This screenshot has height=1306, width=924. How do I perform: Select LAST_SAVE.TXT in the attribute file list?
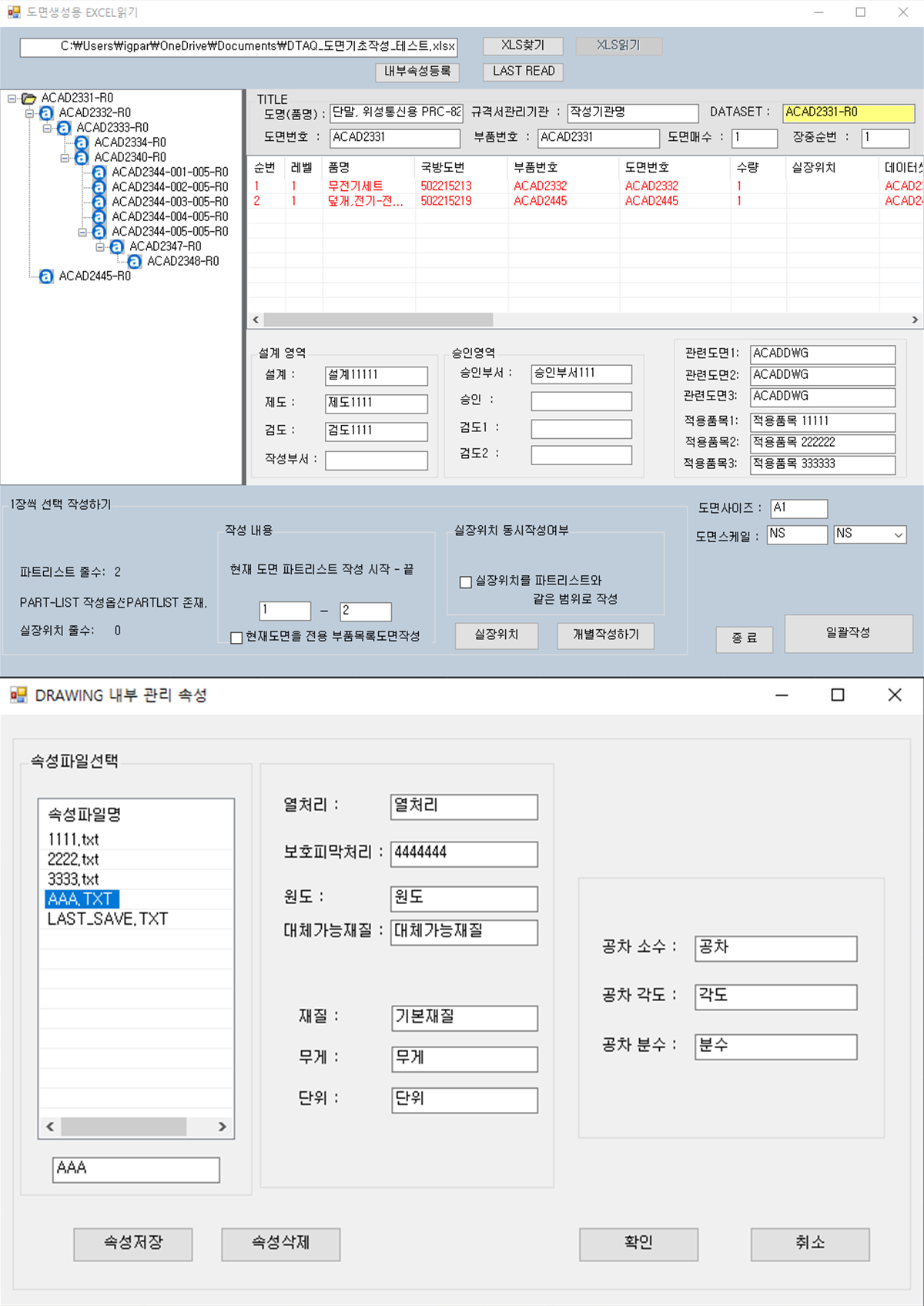point(108,919)
